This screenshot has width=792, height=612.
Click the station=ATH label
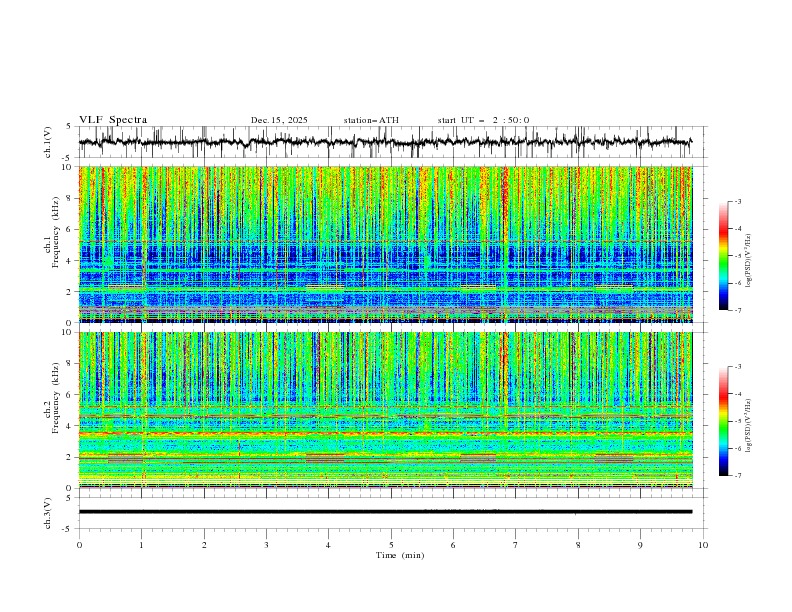click(x=371, y=120)
